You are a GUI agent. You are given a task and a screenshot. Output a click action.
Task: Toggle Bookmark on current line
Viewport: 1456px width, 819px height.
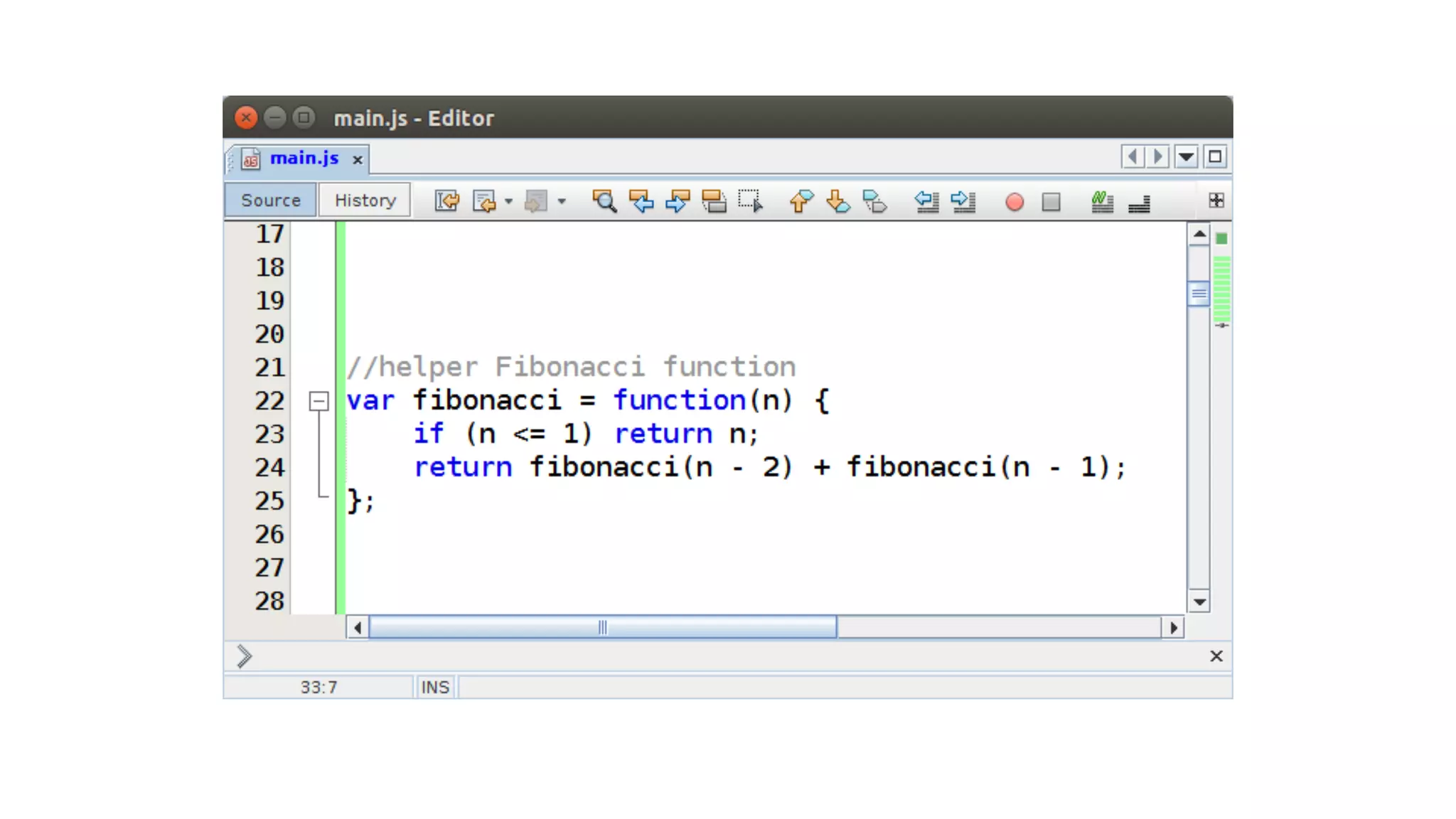[874, 201]
